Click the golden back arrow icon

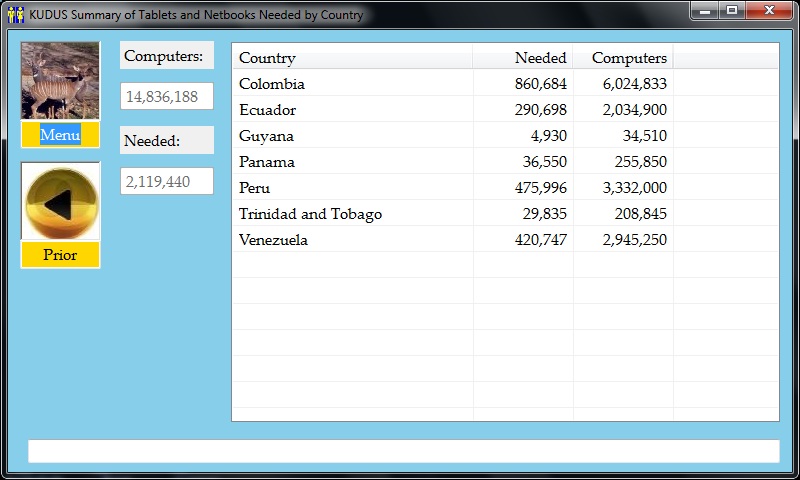(x=60, y=201)
